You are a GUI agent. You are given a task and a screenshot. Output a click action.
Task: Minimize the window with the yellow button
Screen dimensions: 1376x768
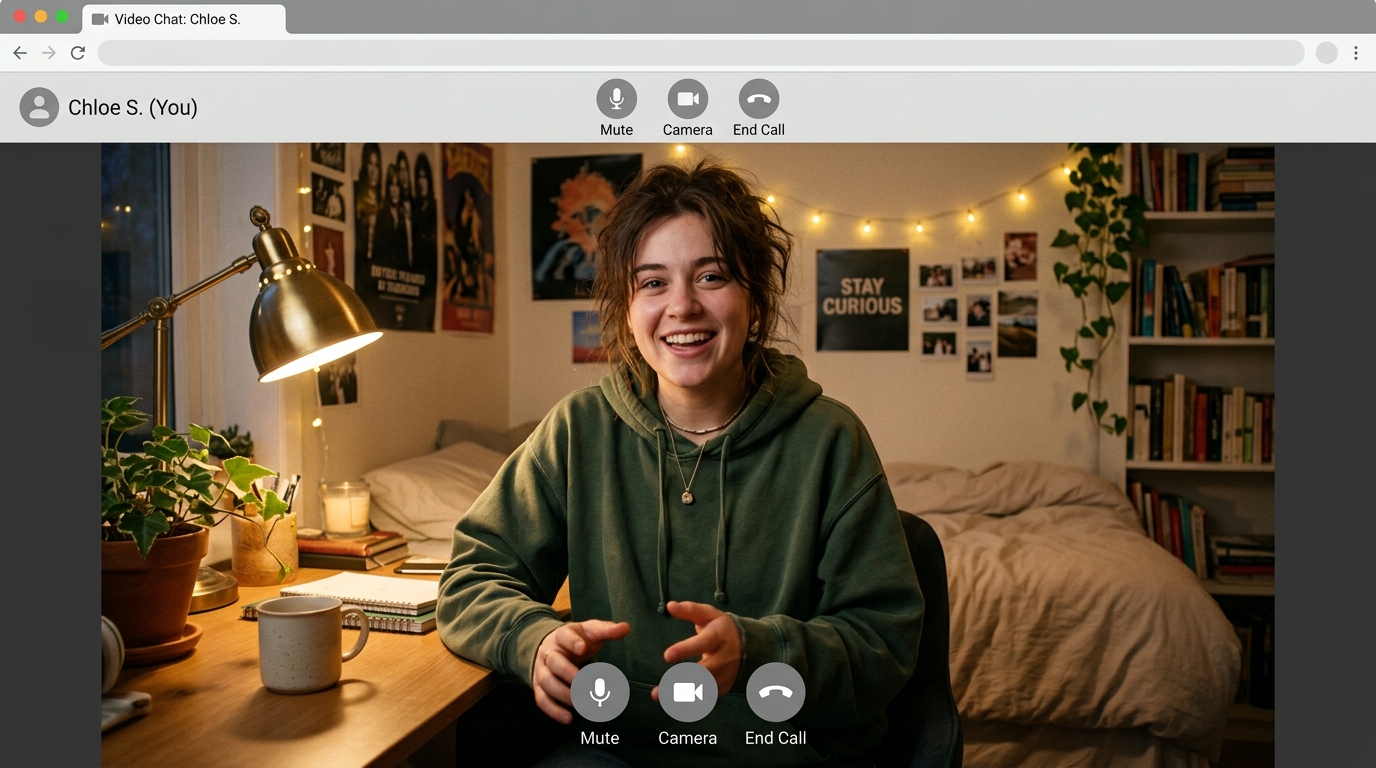pyautogui.click(x=41, y=17)
